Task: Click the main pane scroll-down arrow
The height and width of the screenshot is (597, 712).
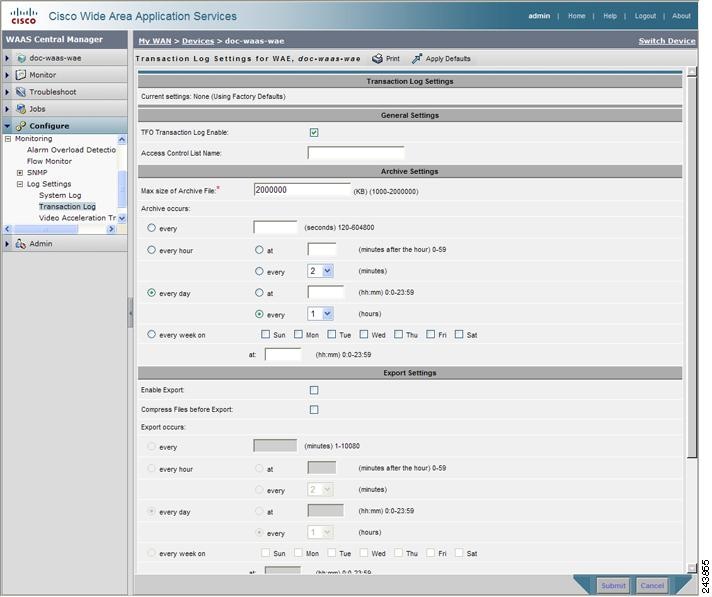Action: 692,567
